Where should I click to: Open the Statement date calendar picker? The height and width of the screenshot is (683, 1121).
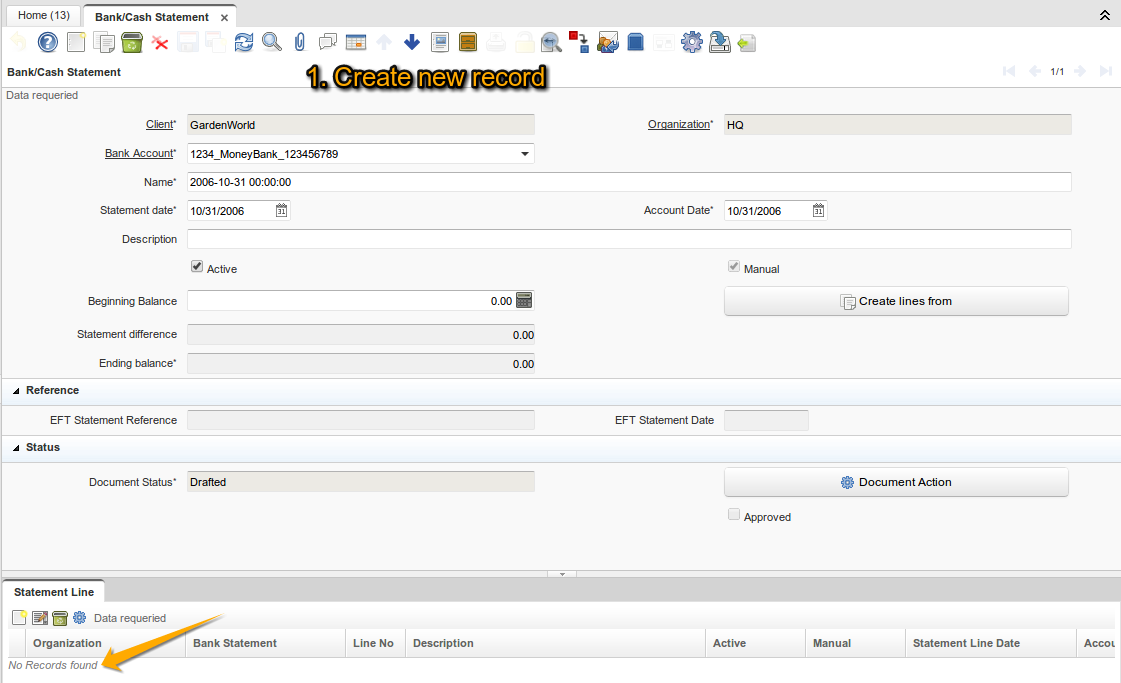(282, 210)
